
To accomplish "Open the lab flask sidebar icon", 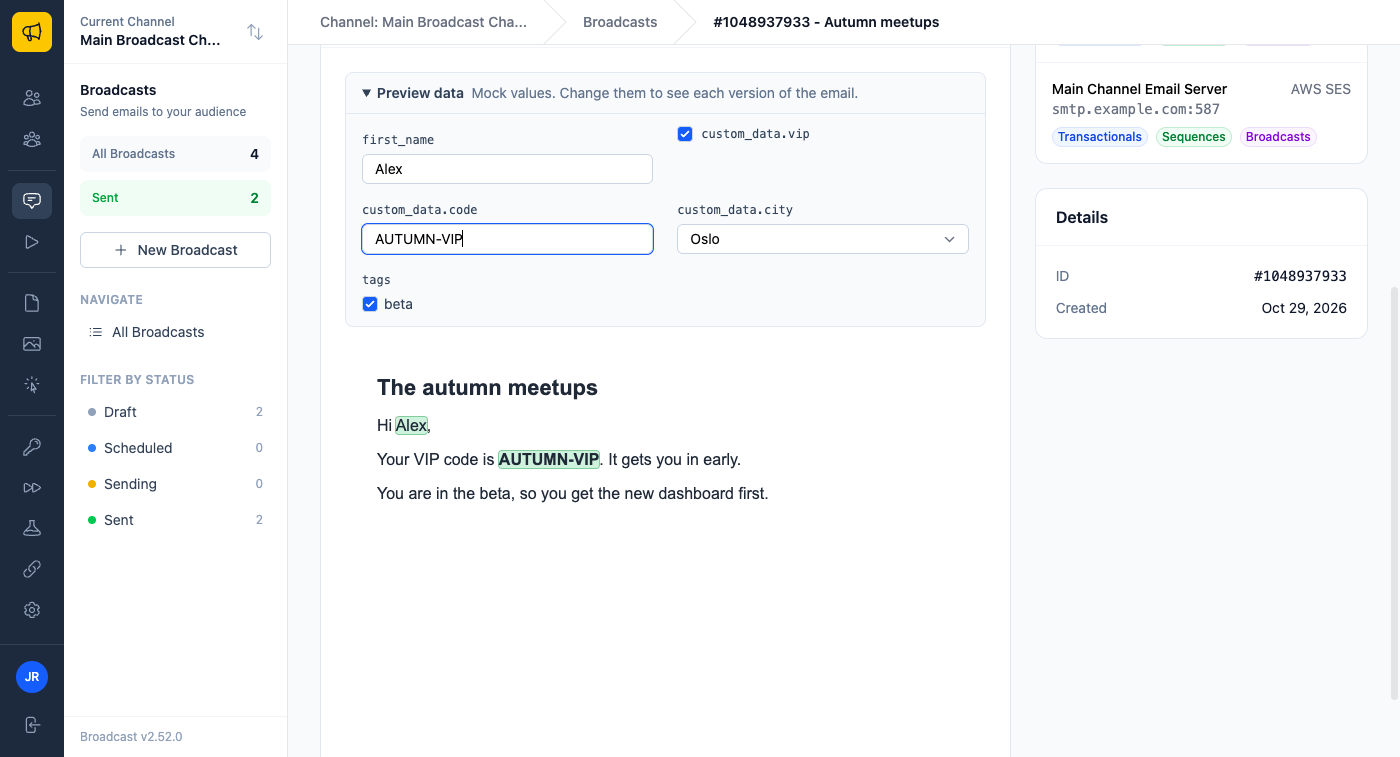I will click(x=32, y=528).
